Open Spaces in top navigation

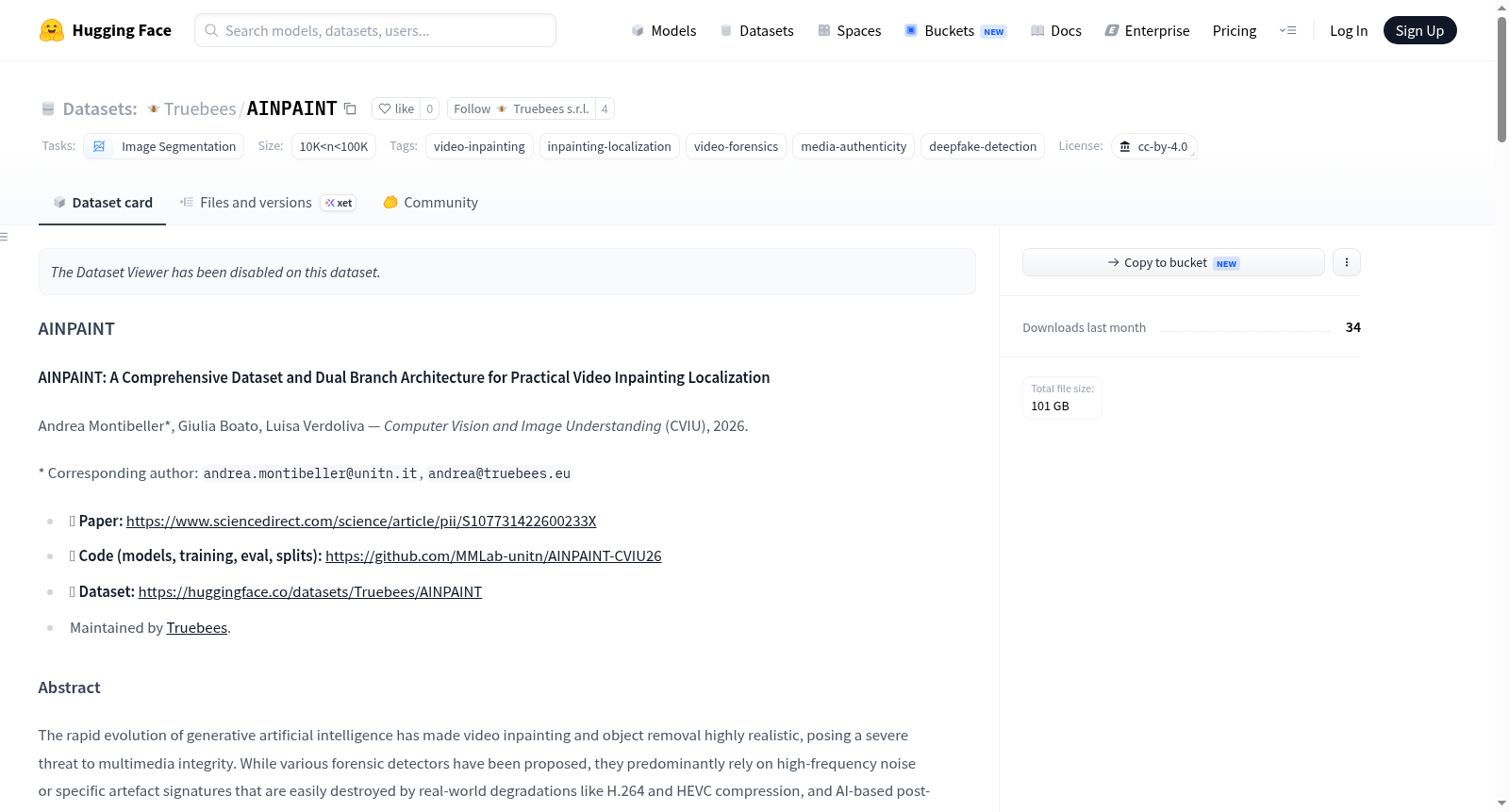tap(849, 30)
